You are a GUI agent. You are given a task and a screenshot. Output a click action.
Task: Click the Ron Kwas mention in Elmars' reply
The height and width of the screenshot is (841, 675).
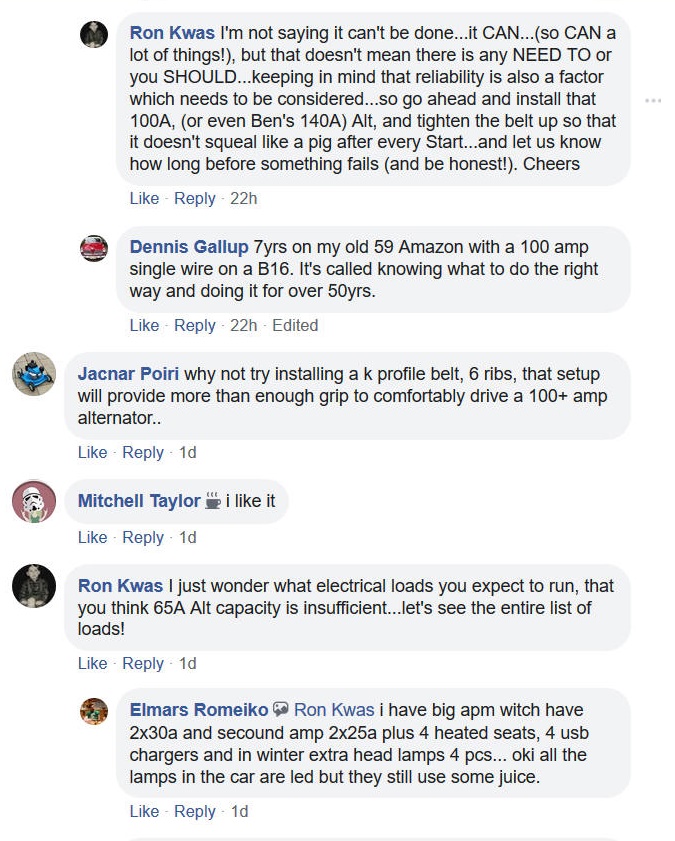pyautogui.click(x=334, y=710)
